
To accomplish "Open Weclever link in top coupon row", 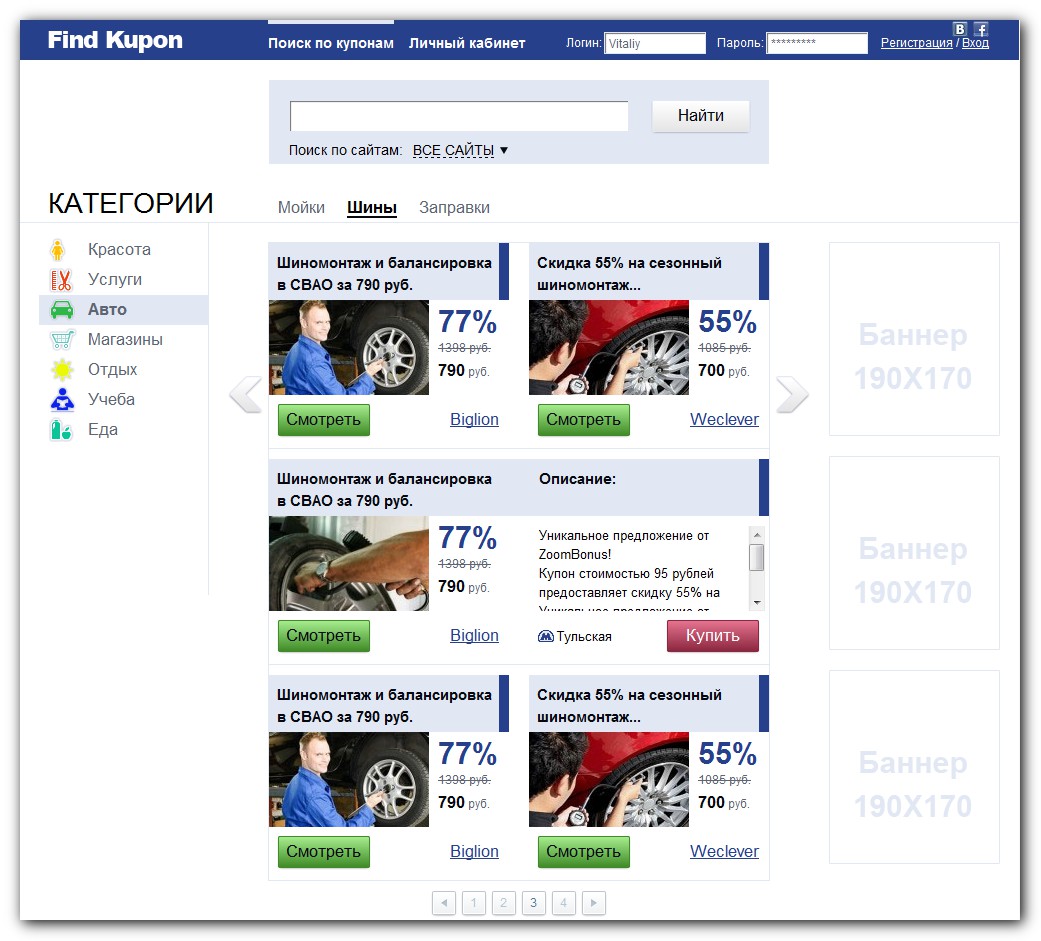I will pos(724,420).
